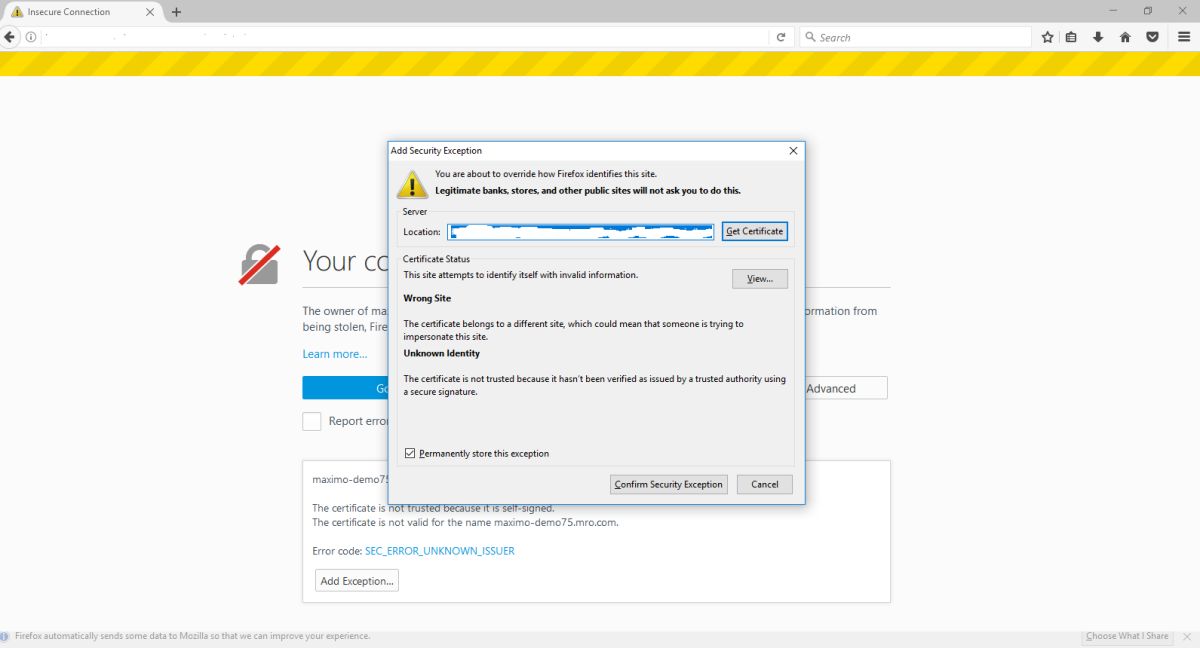Screen dimensions: 1200x648
Task: Click Choose What I Share button
Action: (x=1127, y=636)
